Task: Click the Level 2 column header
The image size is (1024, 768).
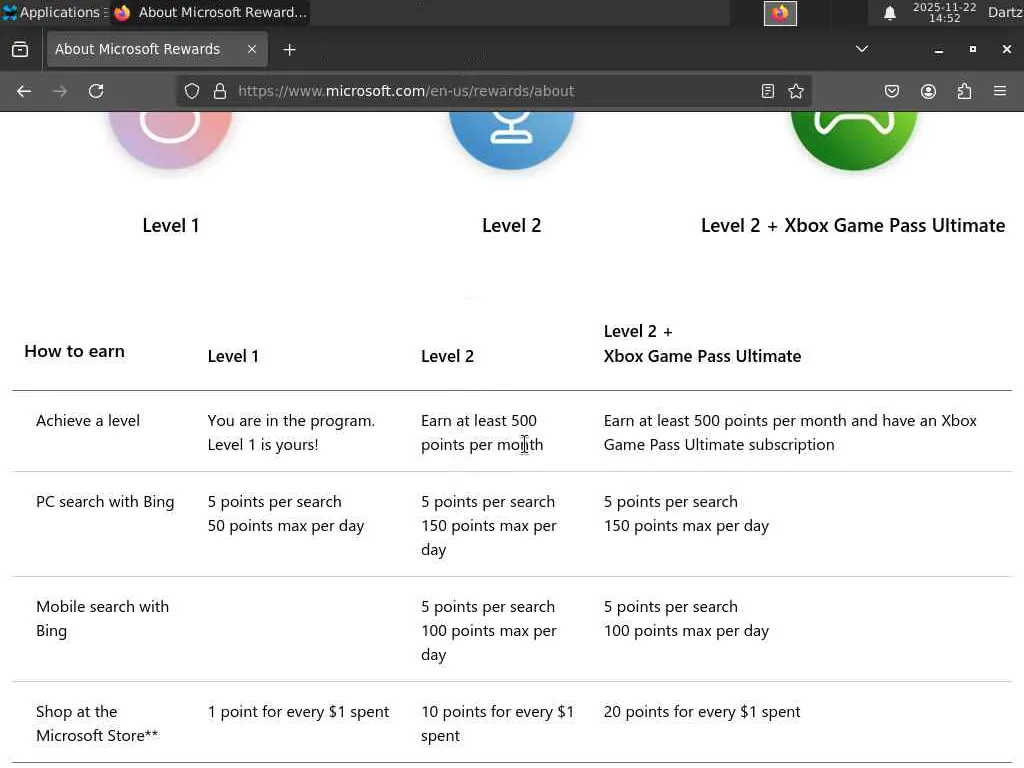Action: pyautogui.click(x=447, y=357)
